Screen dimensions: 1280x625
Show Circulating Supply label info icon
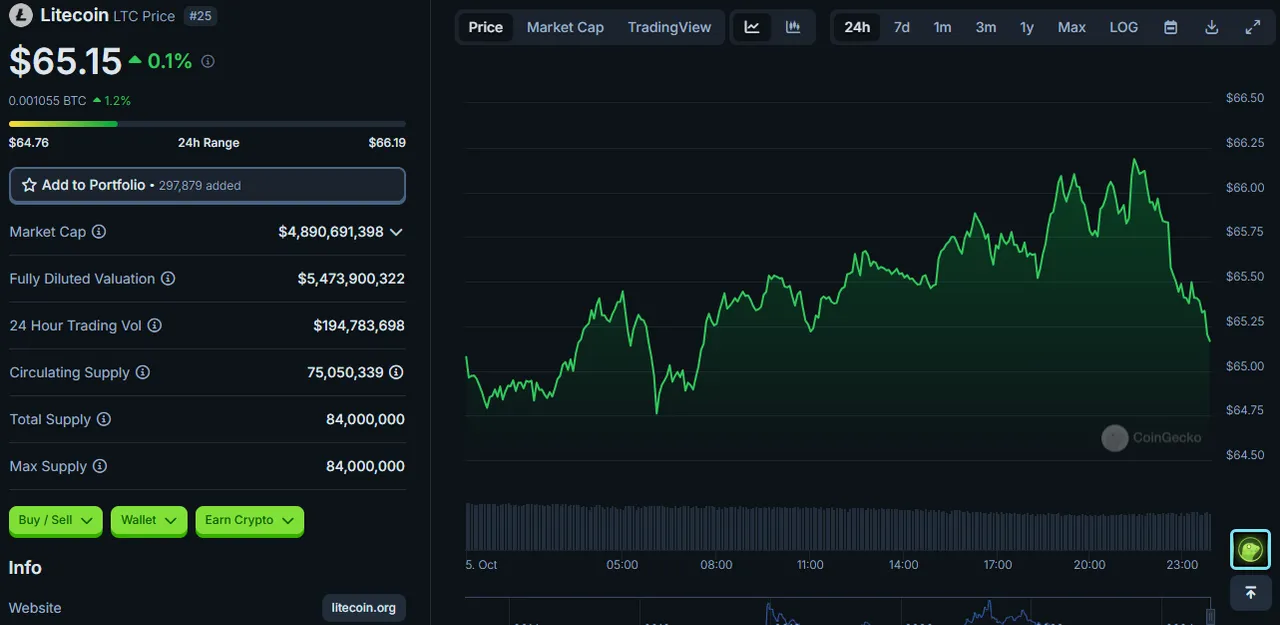click(x=143, y=373)
